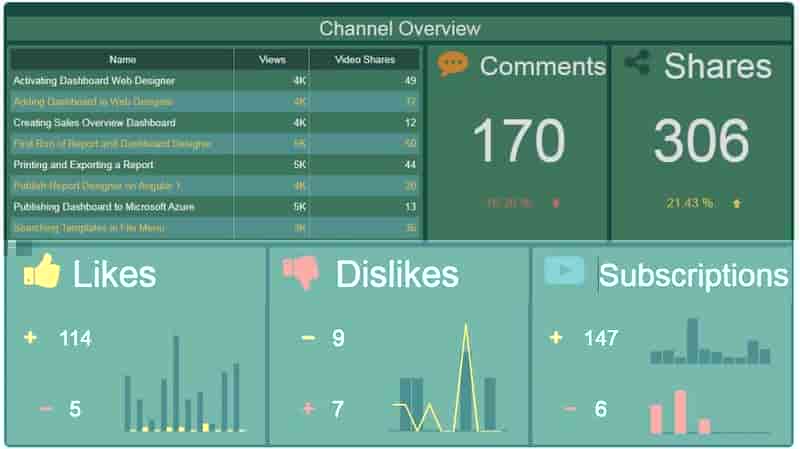This screenshot has height=449, width=800.
Task: Select row Adding Dashboard in Web Designer
Action: pos(215,102)
